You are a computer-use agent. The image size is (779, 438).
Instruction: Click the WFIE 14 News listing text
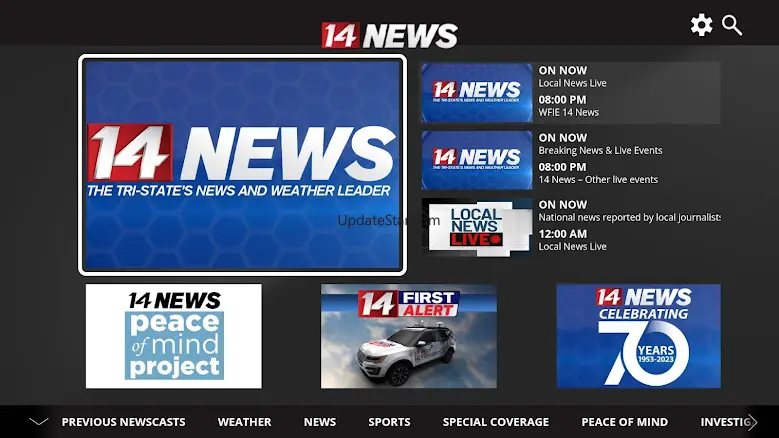(x=568, y=113)
